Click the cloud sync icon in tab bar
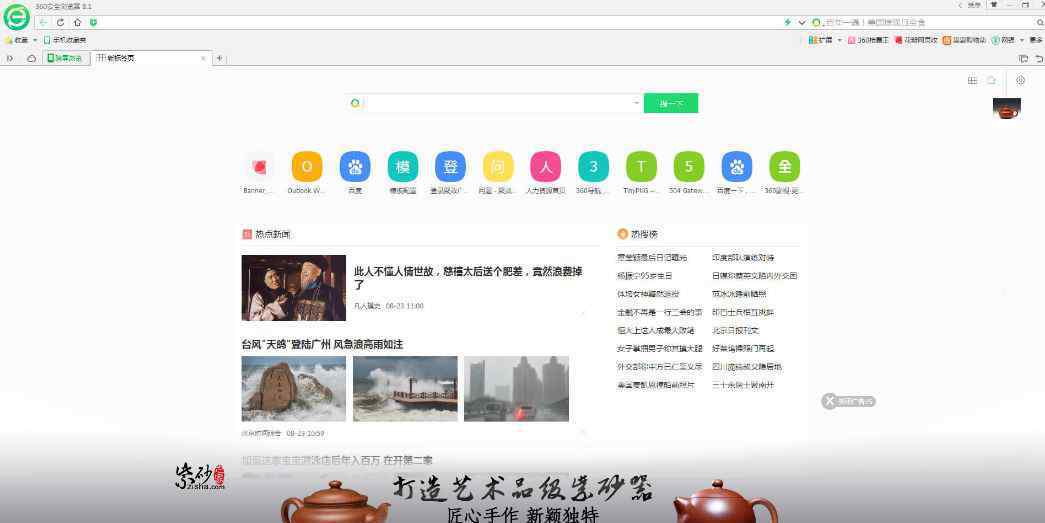Image resolution: width=1045 pixels, height=523 pixels. (x=31, y=59)
